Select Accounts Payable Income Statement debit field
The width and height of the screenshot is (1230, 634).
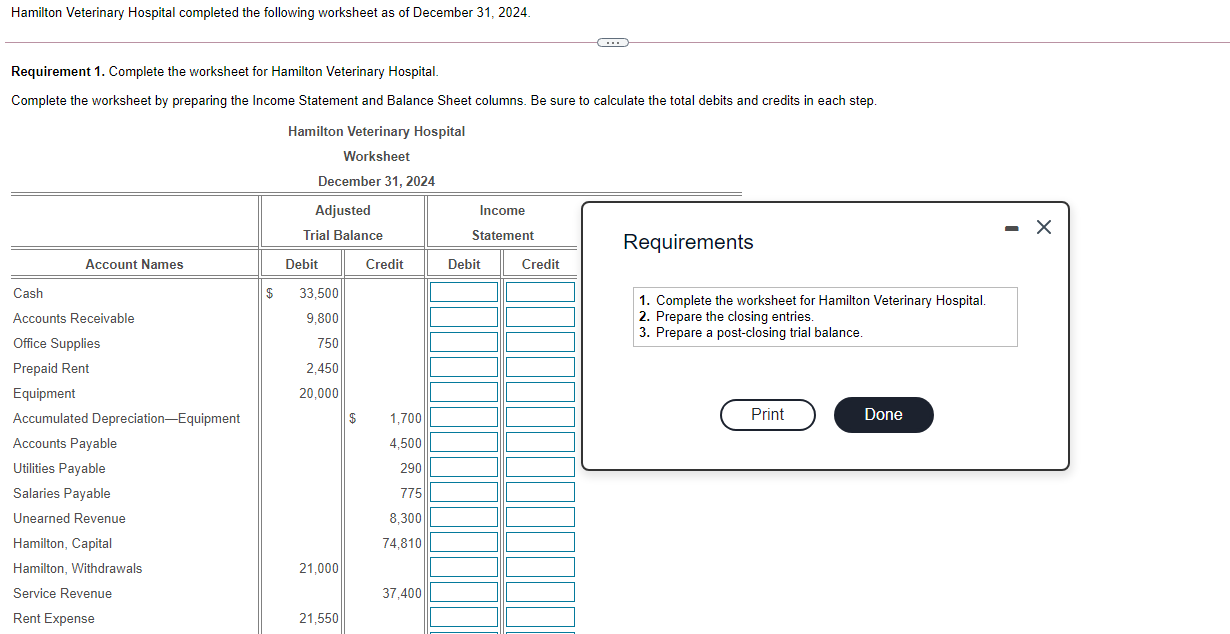coord(464,442)
